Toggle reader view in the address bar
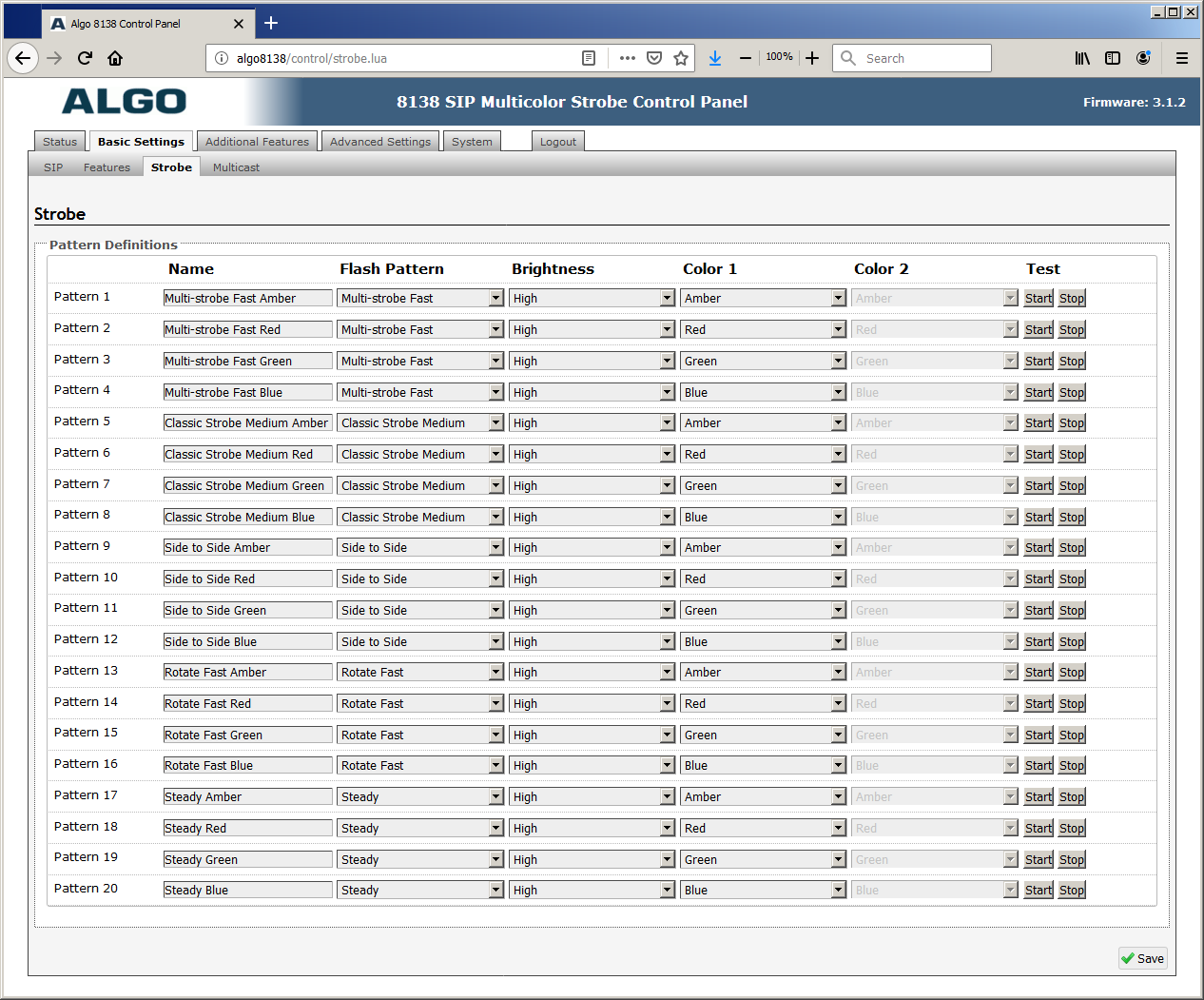 pyautogui.click(x=589, y=58)
